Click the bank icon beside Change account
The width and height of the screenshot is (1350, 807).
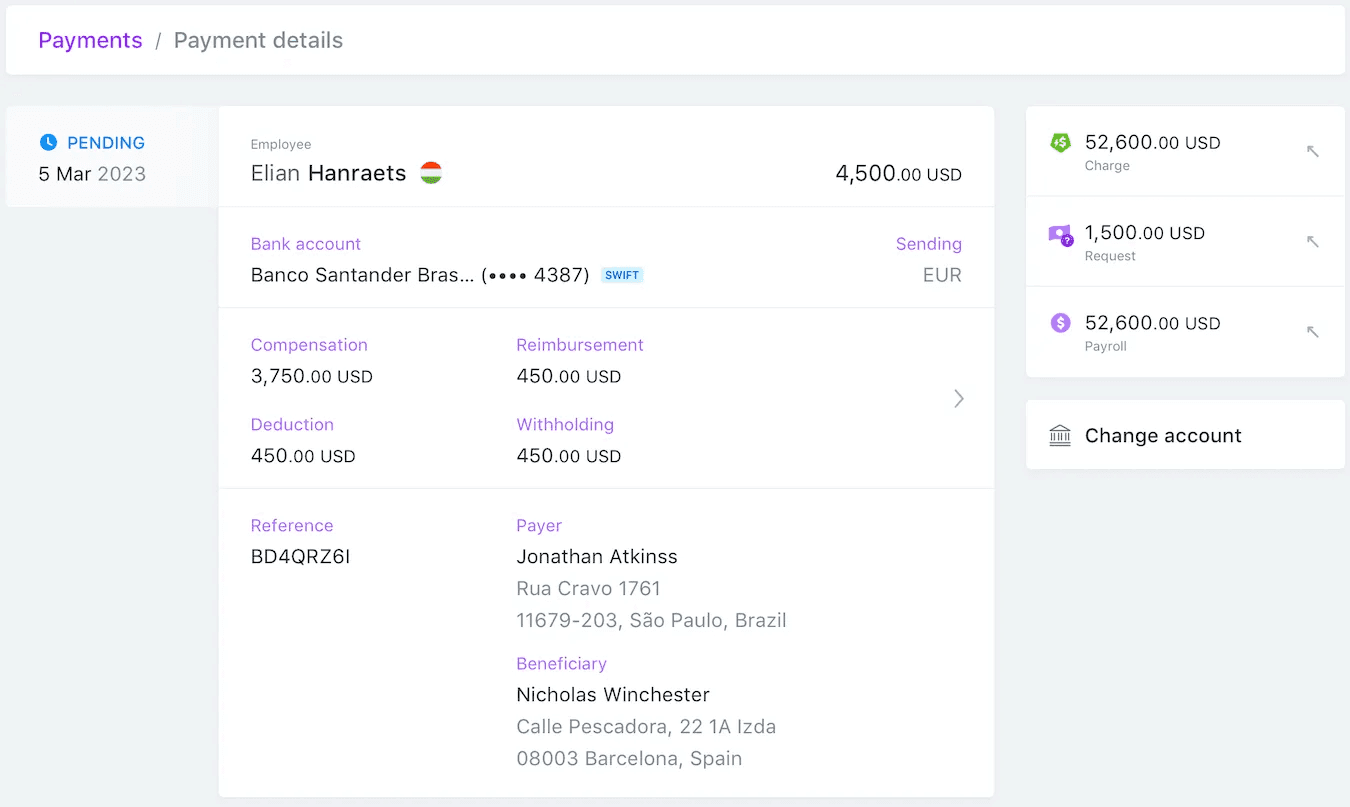pyautogui.click(x=1059, y=435)
